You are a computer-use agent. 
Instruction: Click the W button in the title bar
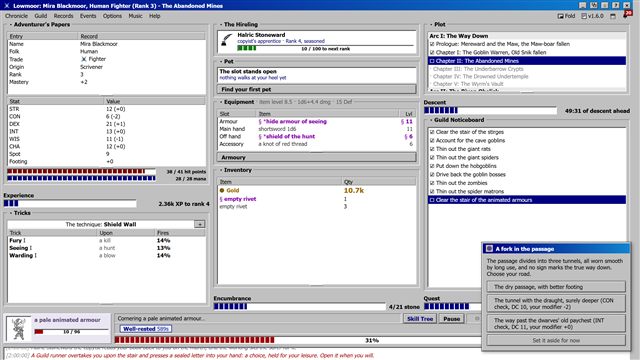pos(594,5)
